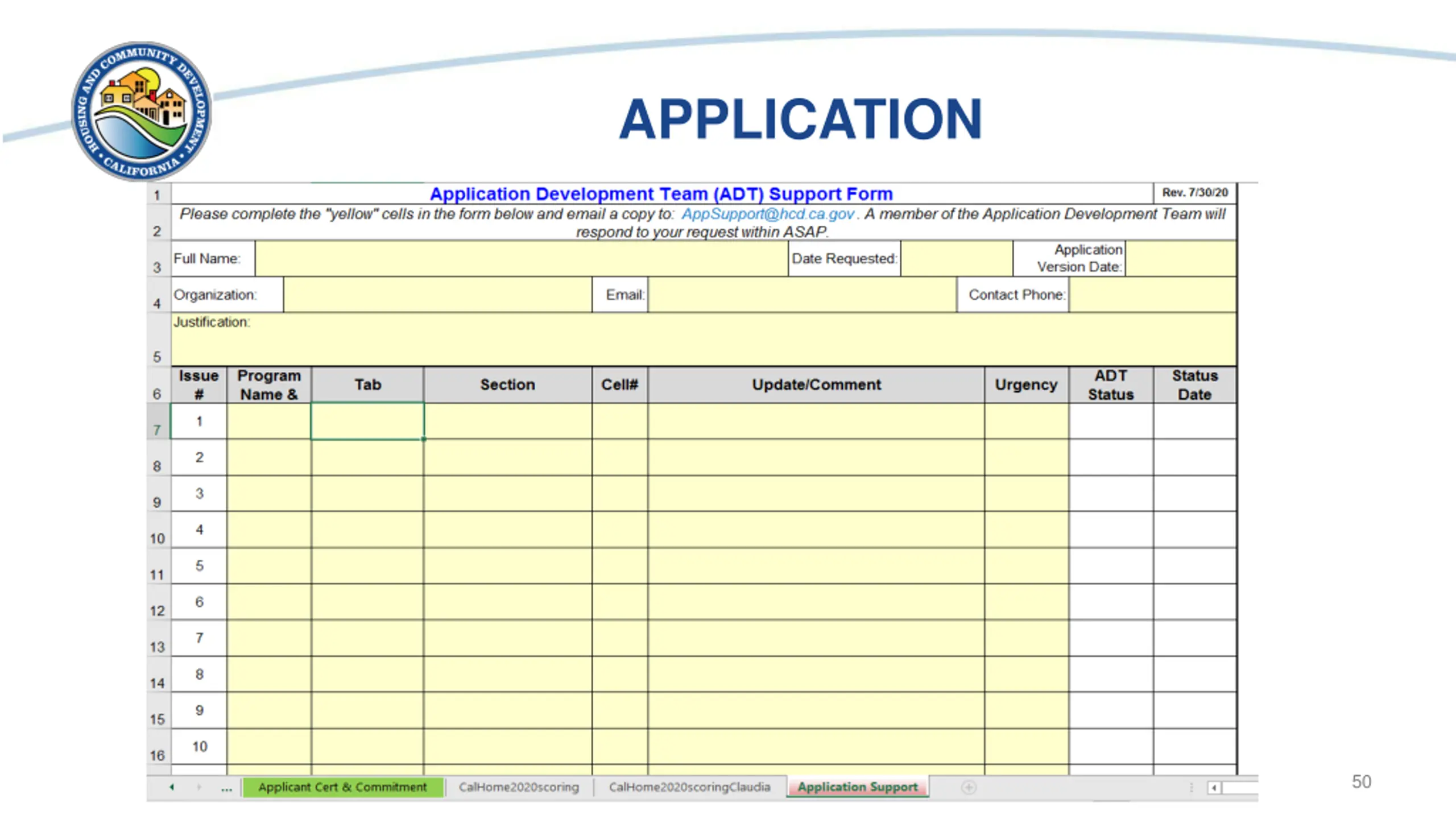Click the next sheet navigation arrow
Image resolution: width=1456 pixels, height=819 pixels.
tap(199, 787)
